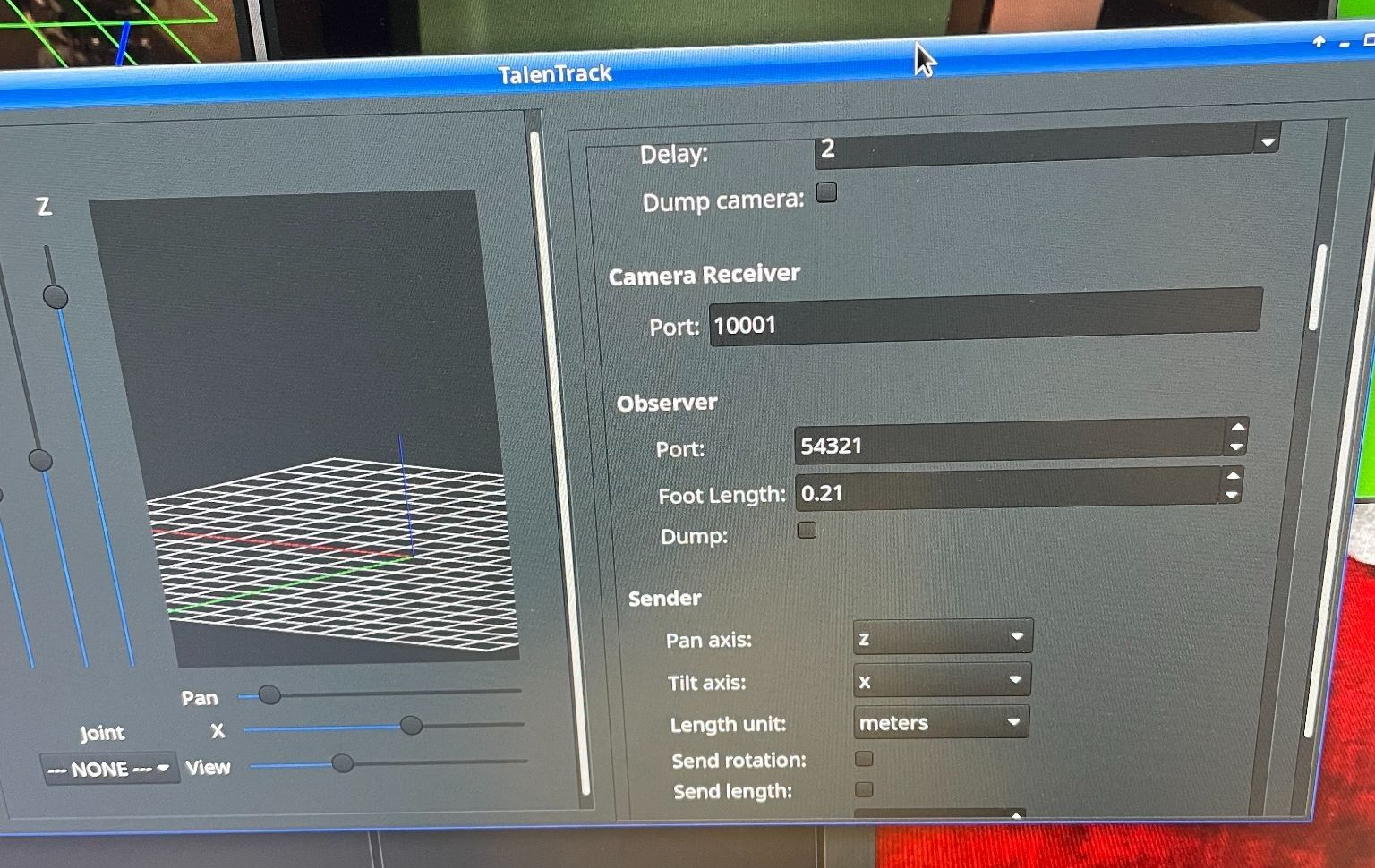
Task: Decrease Observer Port with down arrow
Action: pos(1236,447)
